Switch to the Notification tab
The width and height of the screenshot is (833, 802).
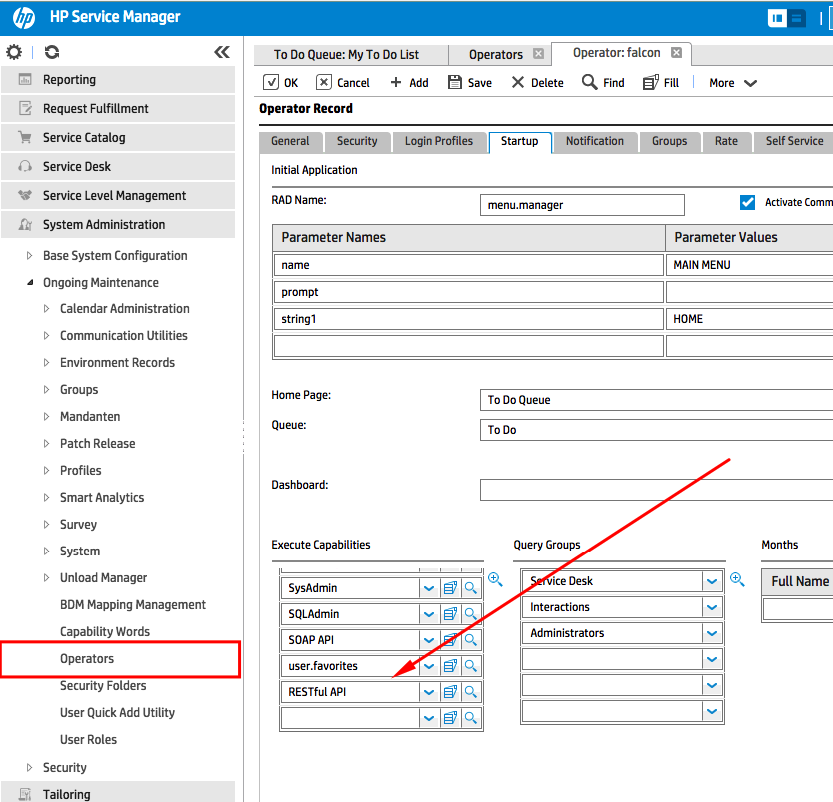coord(595,141)
